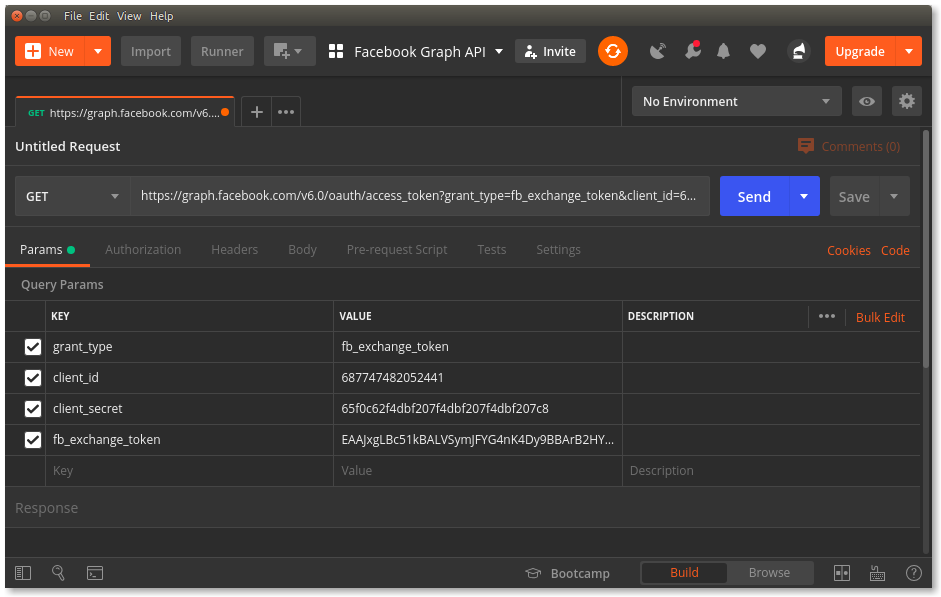
Task: Open manage environments gear icon
Action: [906, 101]
